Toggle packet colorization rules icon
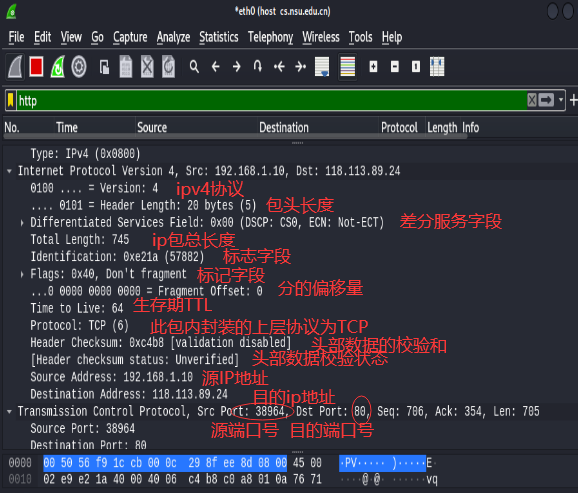This screenshot has height=493, width=578. tap(348, 67)
